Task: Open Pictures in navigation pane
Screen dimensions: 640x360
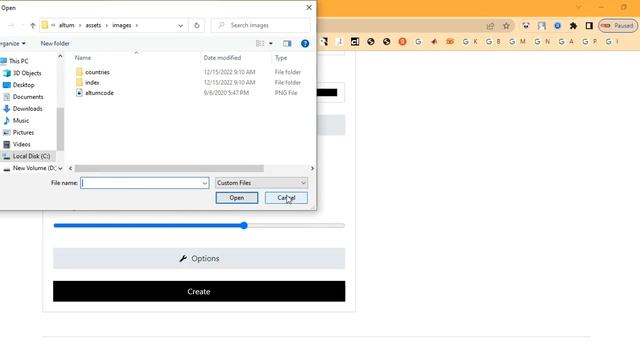Action: 23,132
